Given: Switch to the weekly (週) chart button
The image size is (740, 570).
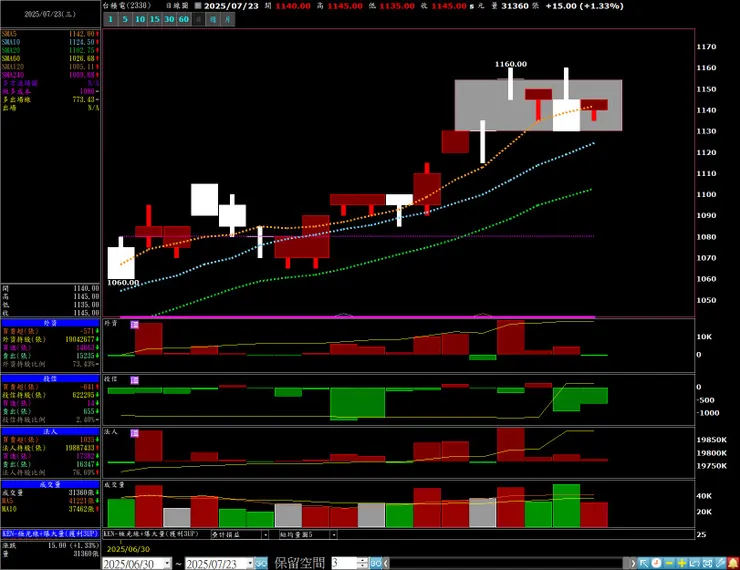Looking at the screenshot, I should [213, 19].
